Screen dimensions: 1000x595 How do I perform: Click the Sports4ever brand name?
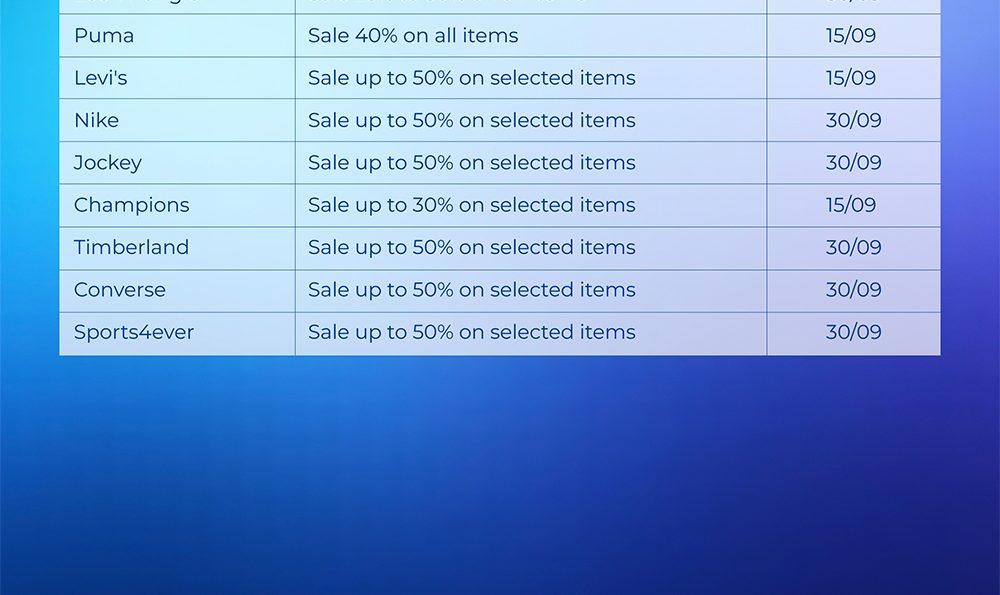click(x=134, y=332)
